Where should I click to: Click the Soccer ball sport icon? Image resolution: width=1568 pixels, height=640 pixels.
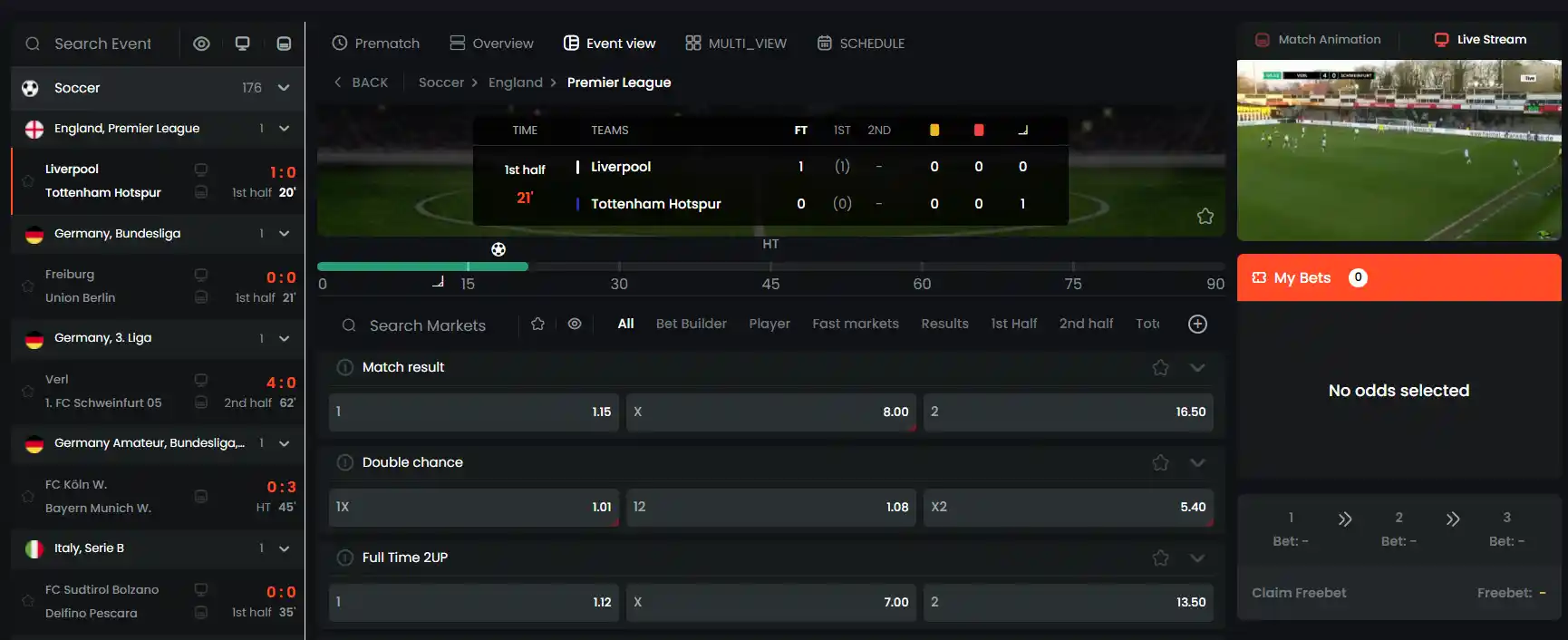[30, 88]
